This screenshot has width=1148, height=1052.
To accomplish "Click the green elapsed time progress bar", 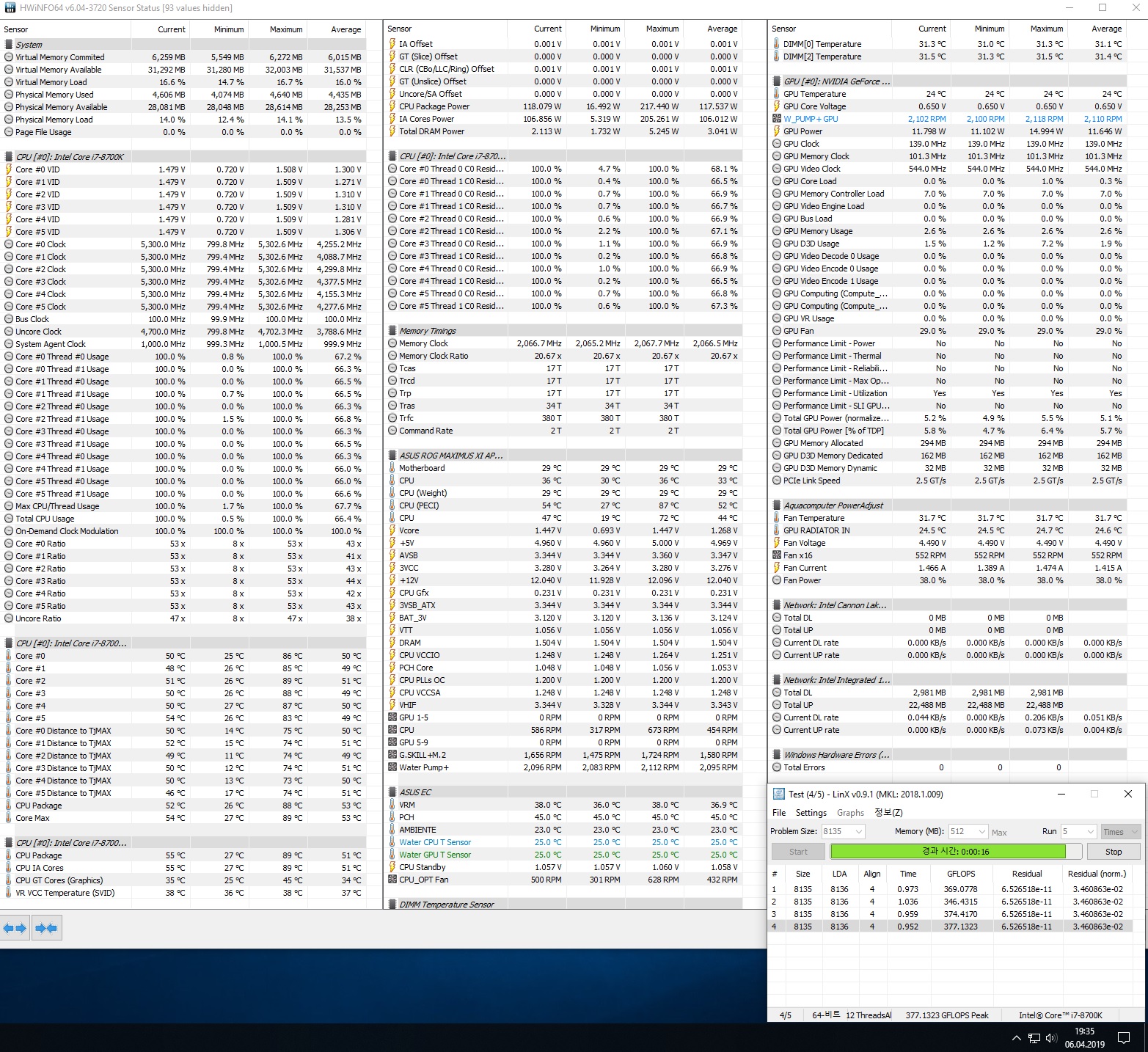I will point(948,852).
